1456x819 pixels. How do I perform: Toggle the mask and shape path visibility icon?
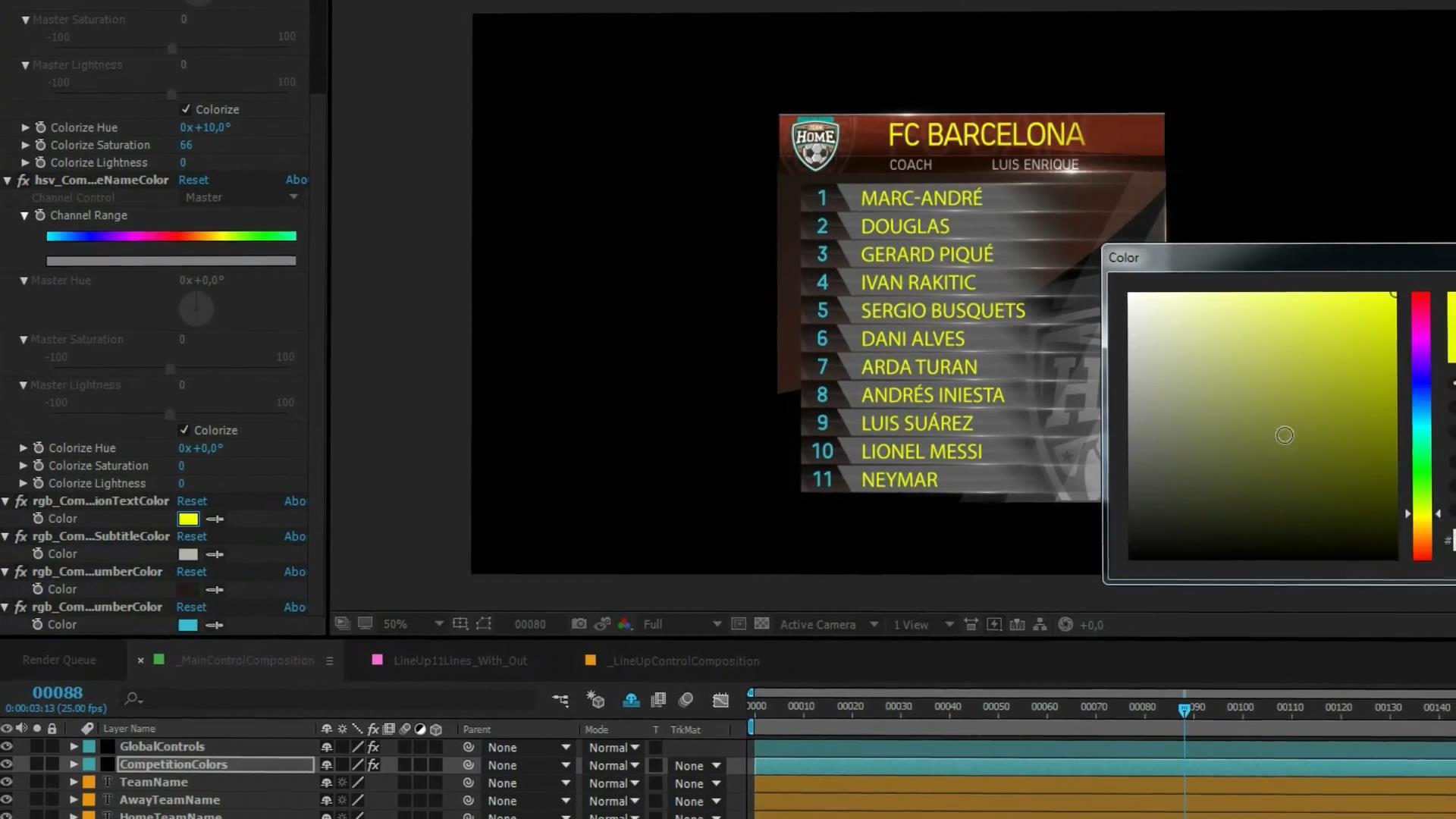point(484,623)
